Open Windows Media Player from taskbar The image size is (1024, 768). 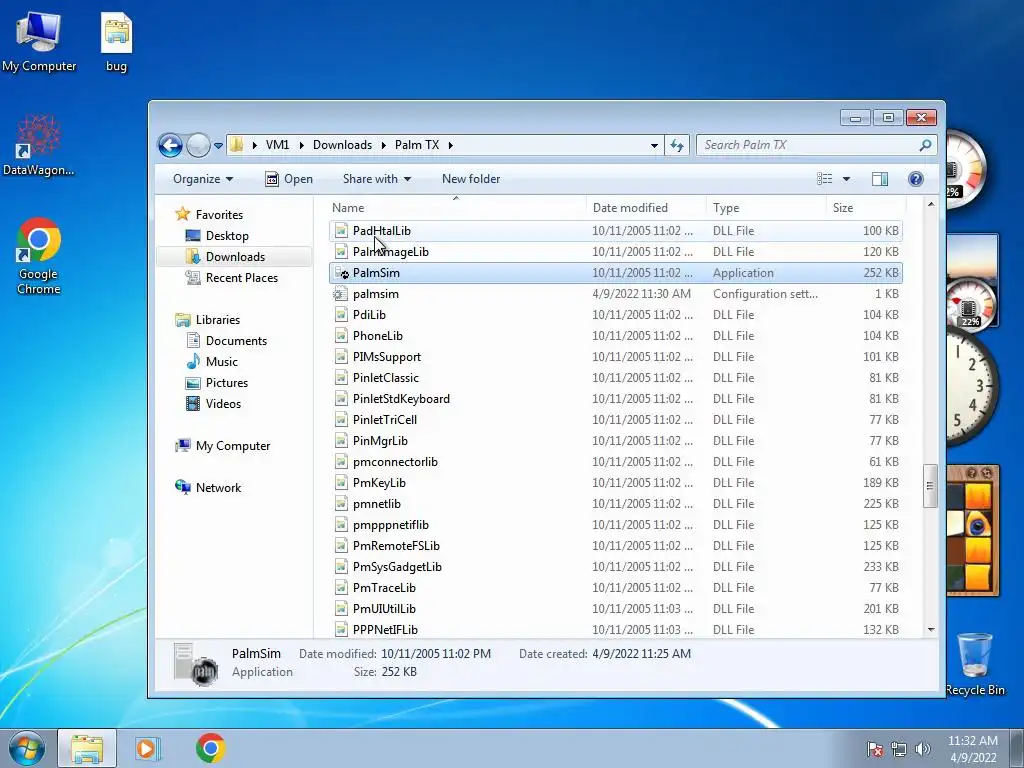click(148, 748)
